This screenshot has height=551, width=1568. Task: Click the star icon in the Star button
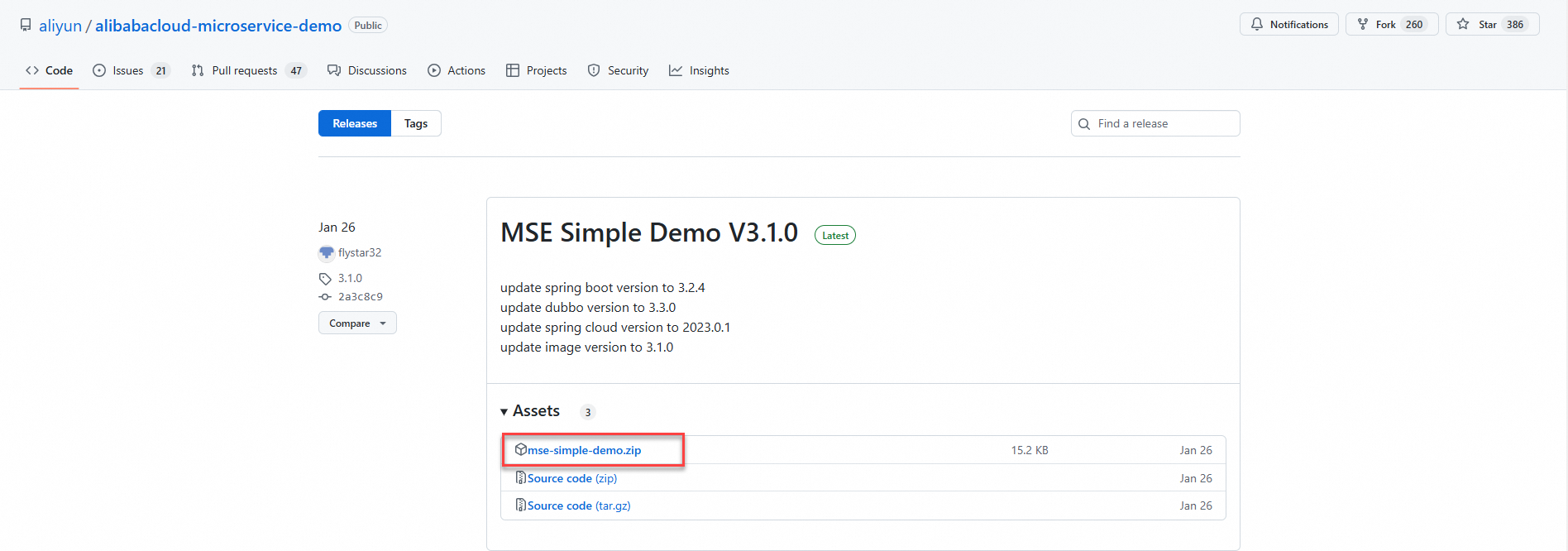click(1463, 24)
